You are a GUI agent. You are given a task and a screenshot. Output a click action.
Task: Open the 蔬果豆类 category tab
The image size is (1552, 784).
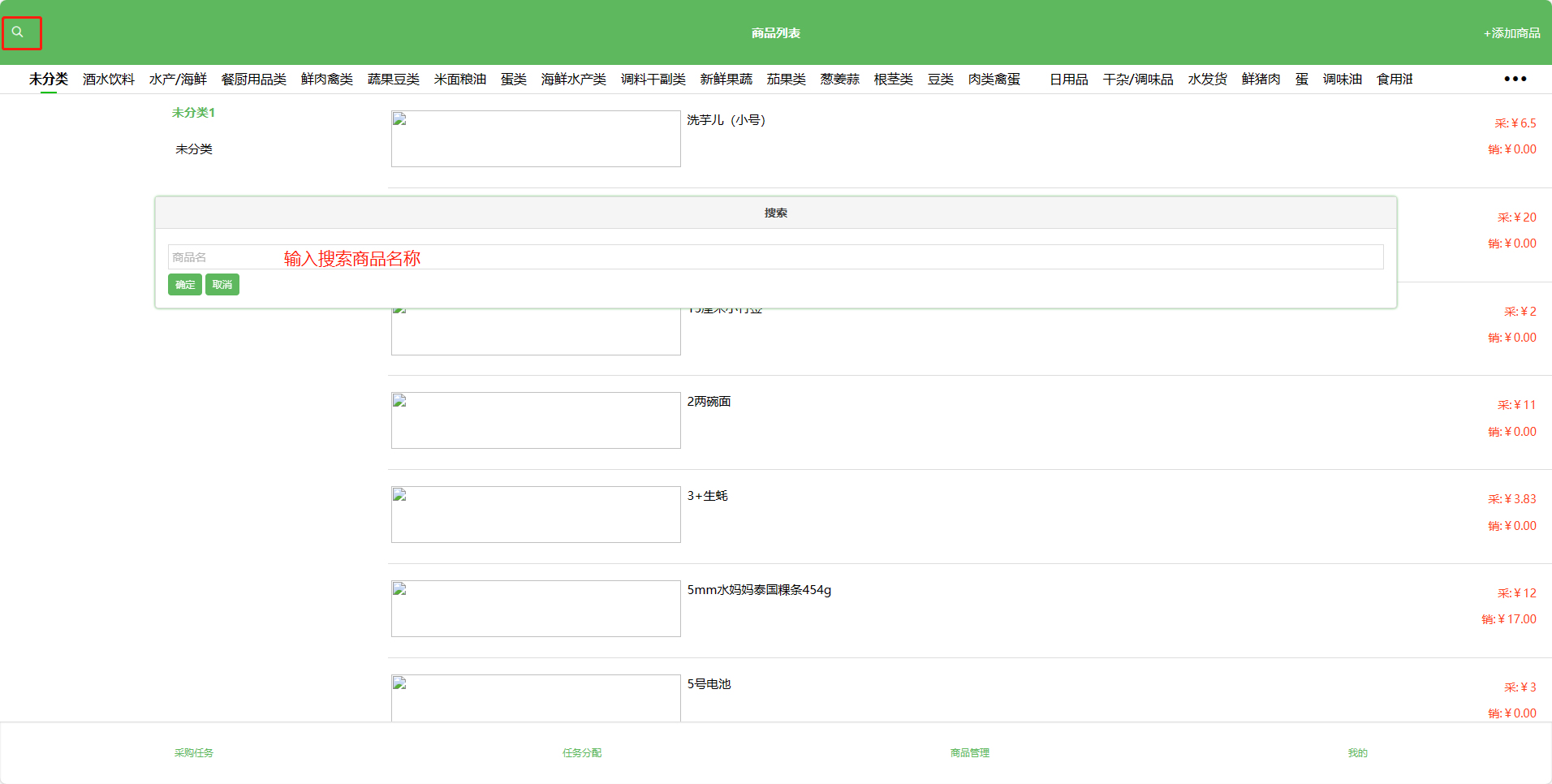click(x=393, y=79)
